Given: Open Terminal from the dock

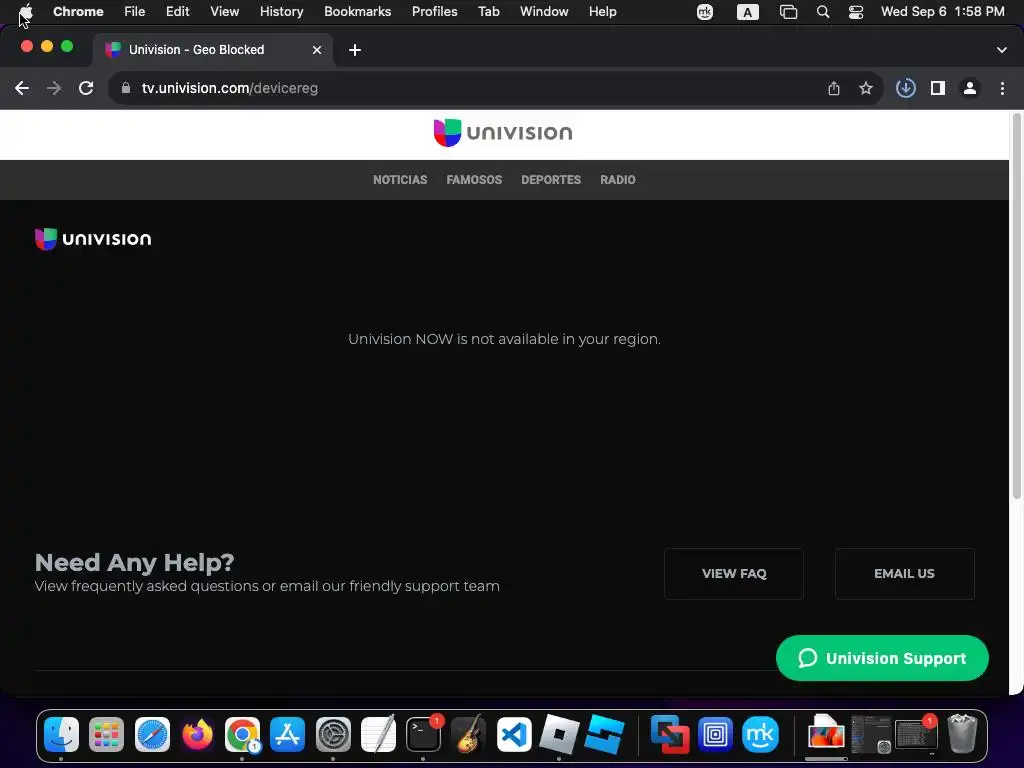Looking at the screenshot, I should click(x=423, y=734).
